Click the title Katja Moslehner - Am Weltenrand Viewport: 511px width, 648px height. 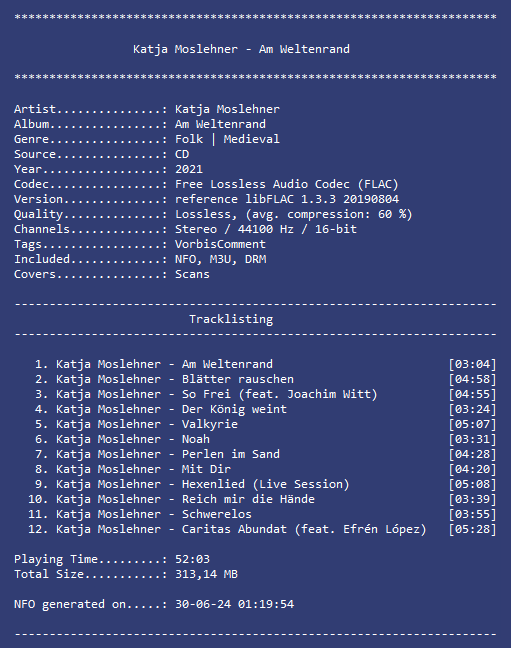coord(241,49)
